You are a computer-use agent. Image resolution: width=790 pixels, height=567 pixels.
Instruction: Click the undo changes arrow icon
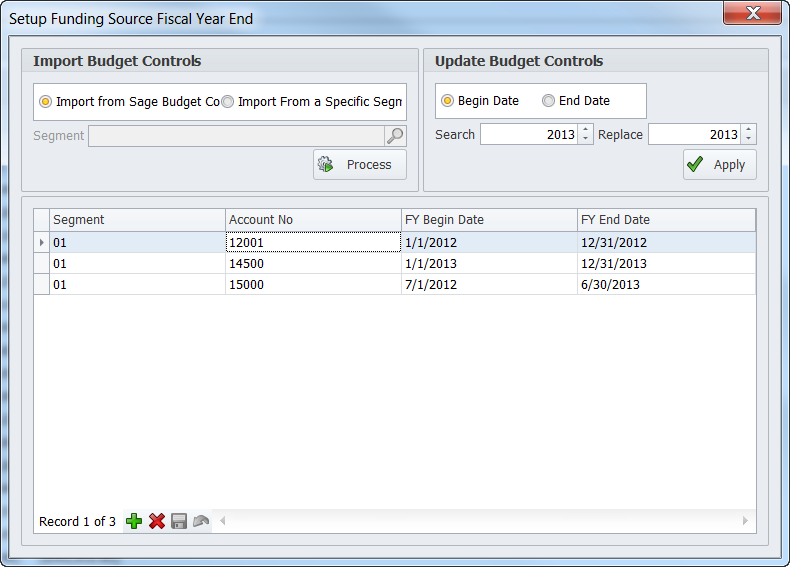201,521
